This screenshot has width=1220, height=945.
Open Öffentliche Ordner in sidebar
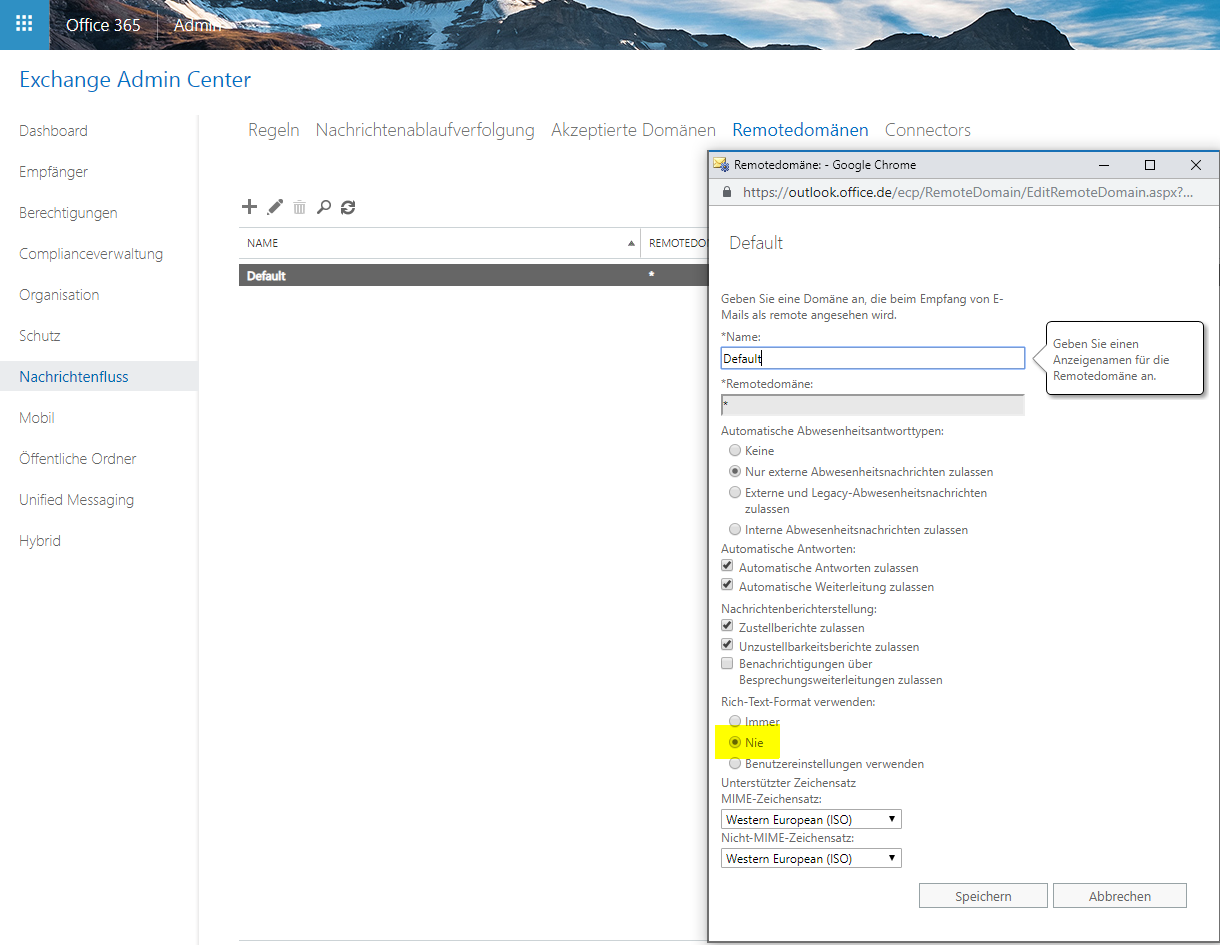pos(78,459)
